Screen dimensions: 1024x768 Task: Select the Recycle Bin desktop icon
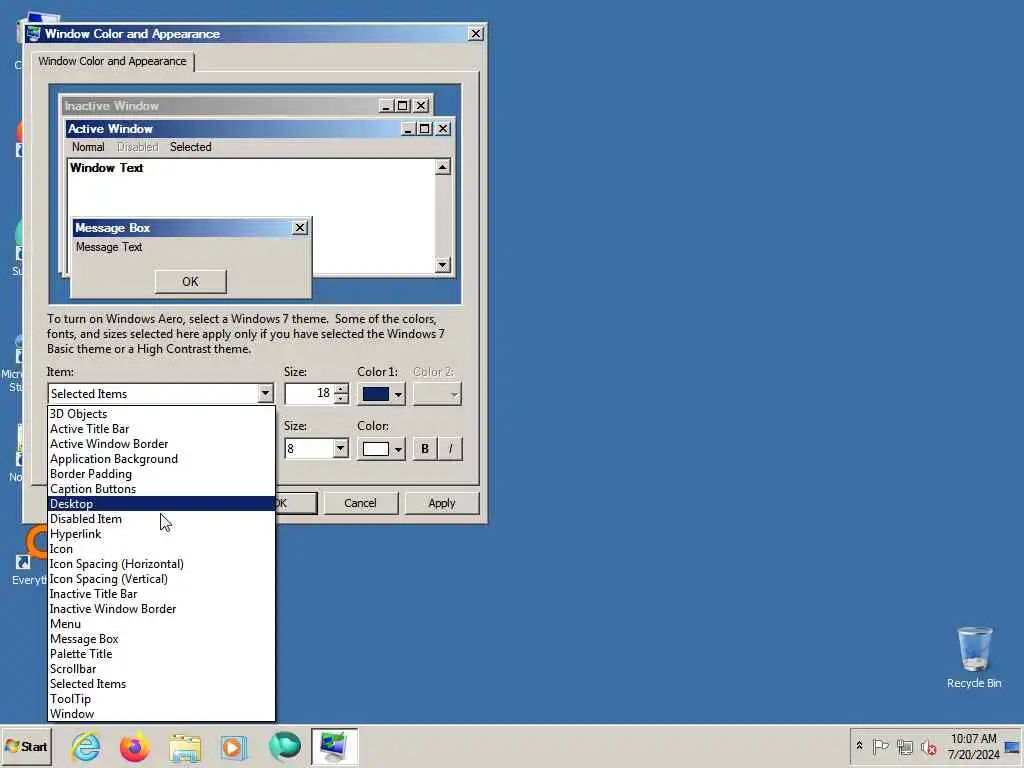[974, 657]
